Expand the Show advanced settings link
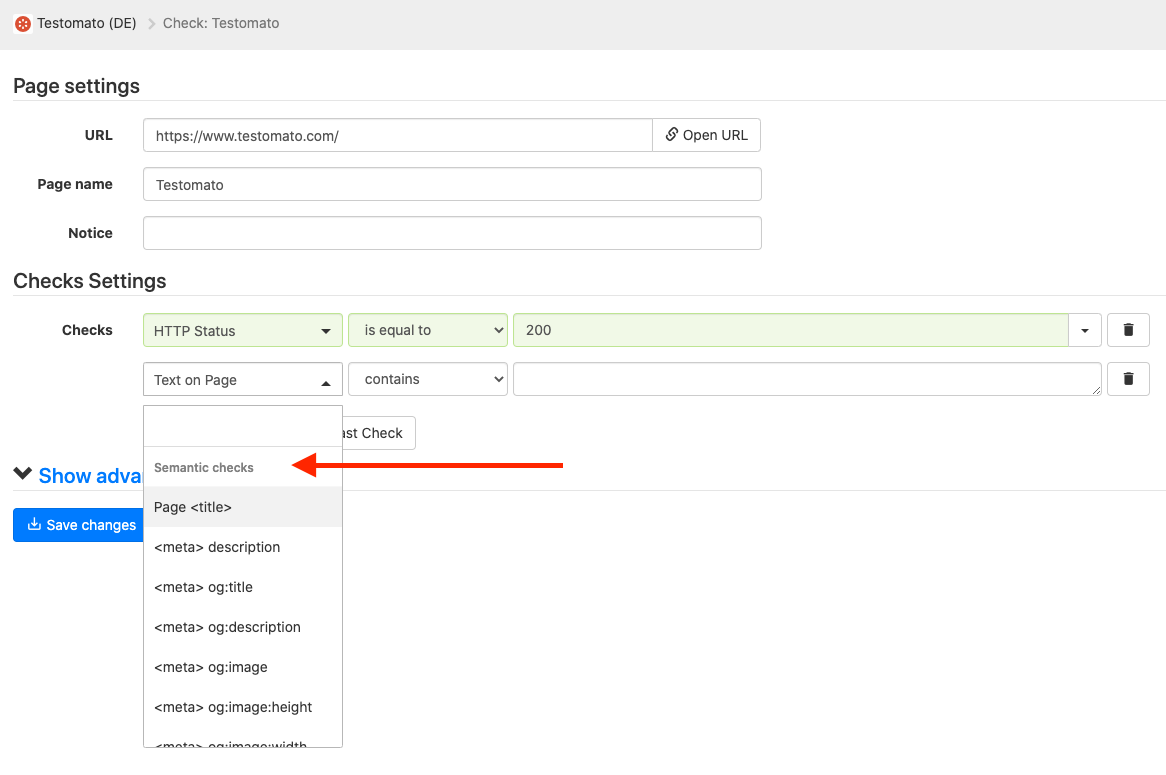The image size is (1166, 775). [x=77, y=476]
